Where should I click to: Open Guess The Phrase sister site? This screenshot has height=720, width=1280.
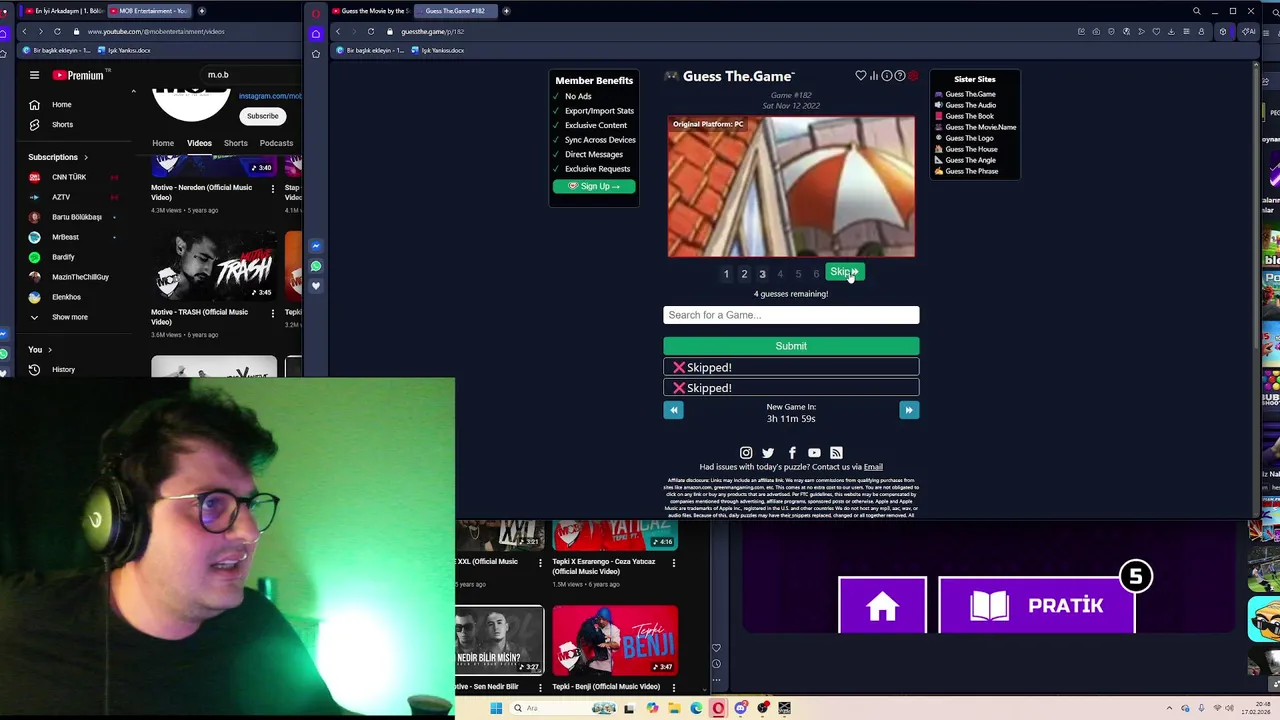(971, 171)
